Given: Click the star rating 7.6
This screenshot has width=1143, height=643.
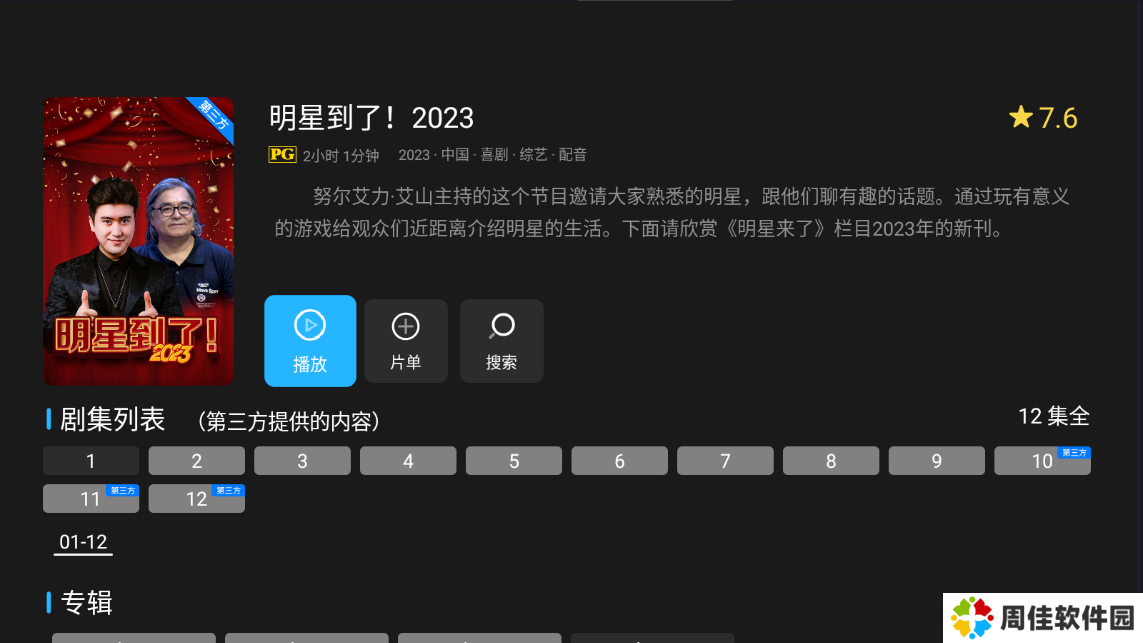Looking at the screenshot, I should click(x=1043, y=118).
